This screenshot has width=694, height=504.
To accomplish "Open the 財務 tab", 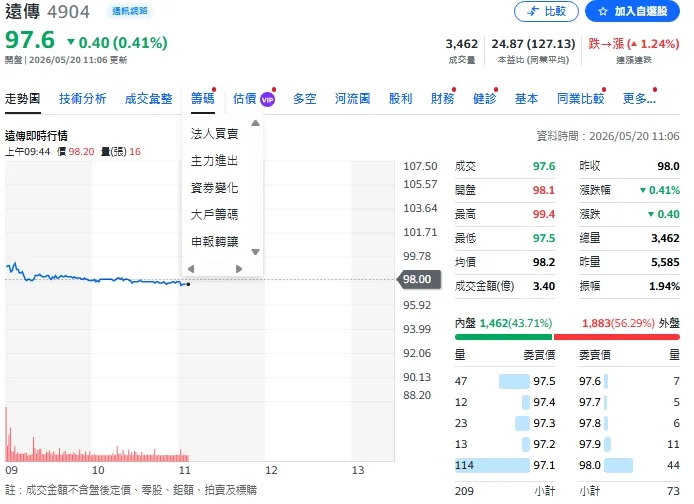I will point(443,98).
